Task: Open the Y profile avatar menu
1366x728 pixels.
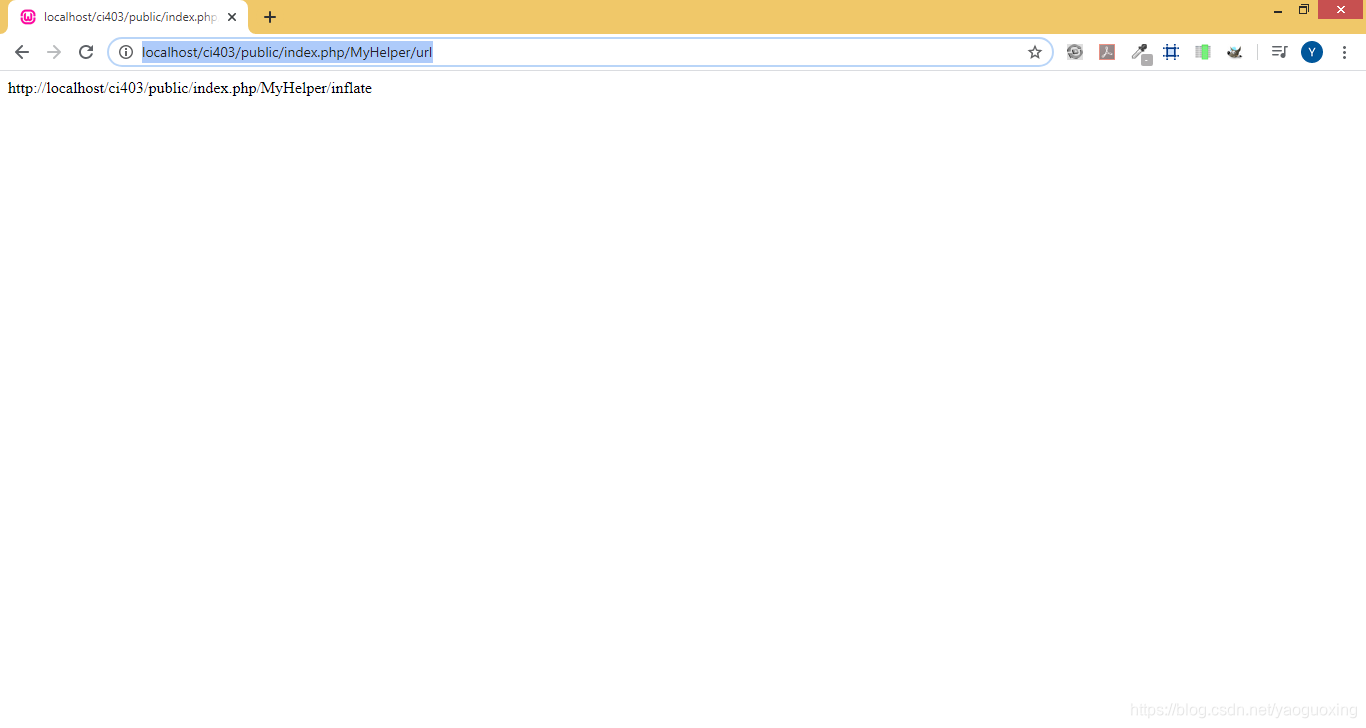Action: coord(1312,52)
